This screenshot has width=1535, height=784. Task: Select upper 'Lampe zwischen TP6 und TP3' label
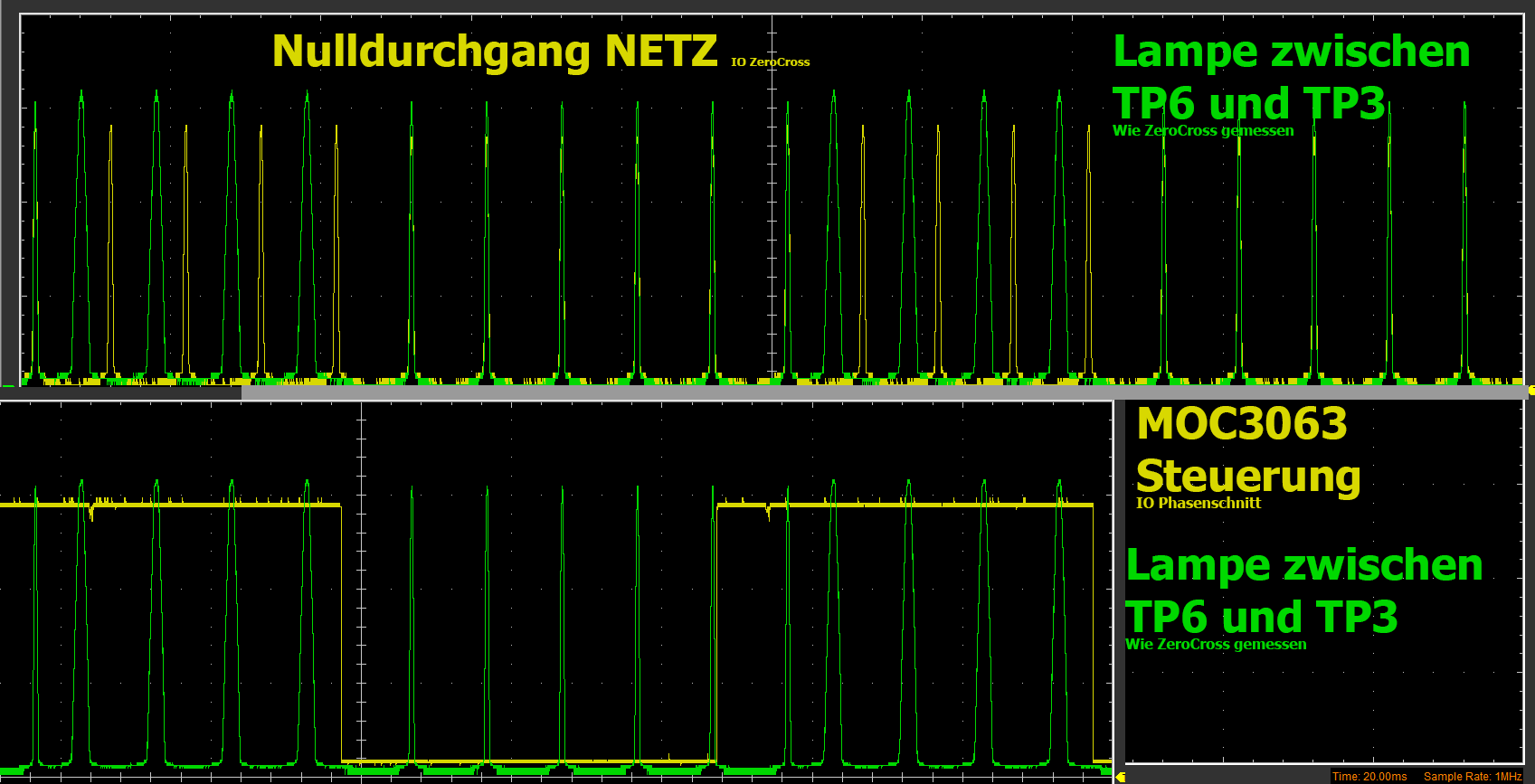pyautogui.click(x=1291, y=78)
